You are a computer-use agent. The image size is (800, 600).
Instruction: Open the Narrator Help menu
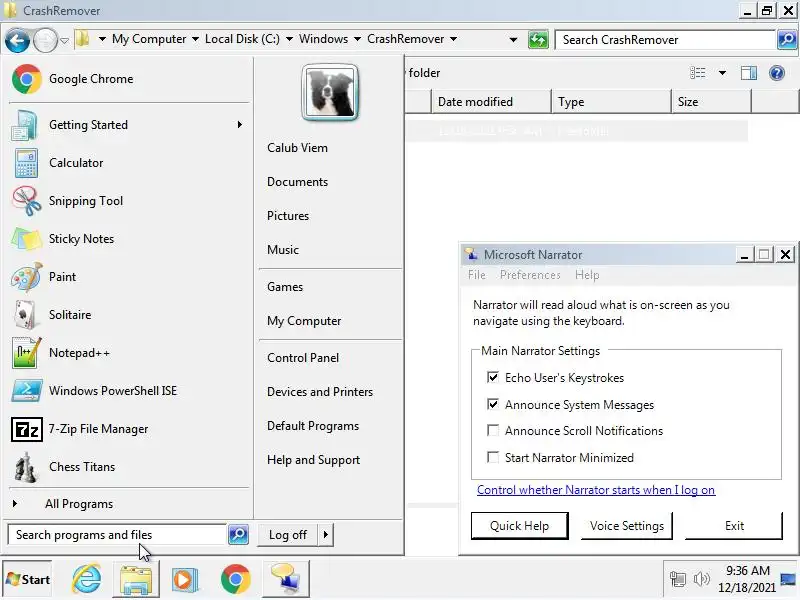[587, 275]
